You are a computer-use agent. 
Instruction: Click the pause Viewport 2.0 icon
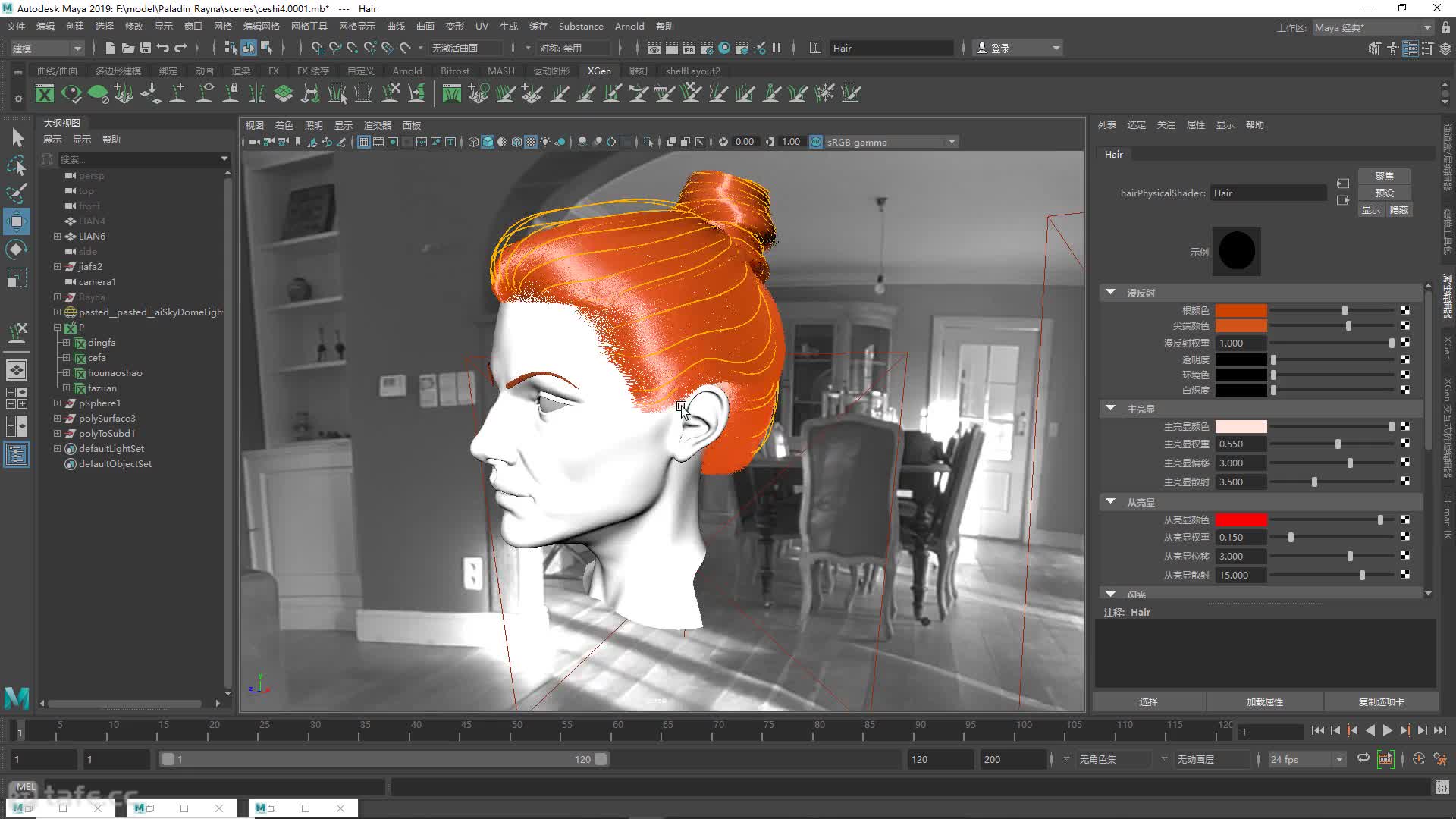tap(777, 48)
